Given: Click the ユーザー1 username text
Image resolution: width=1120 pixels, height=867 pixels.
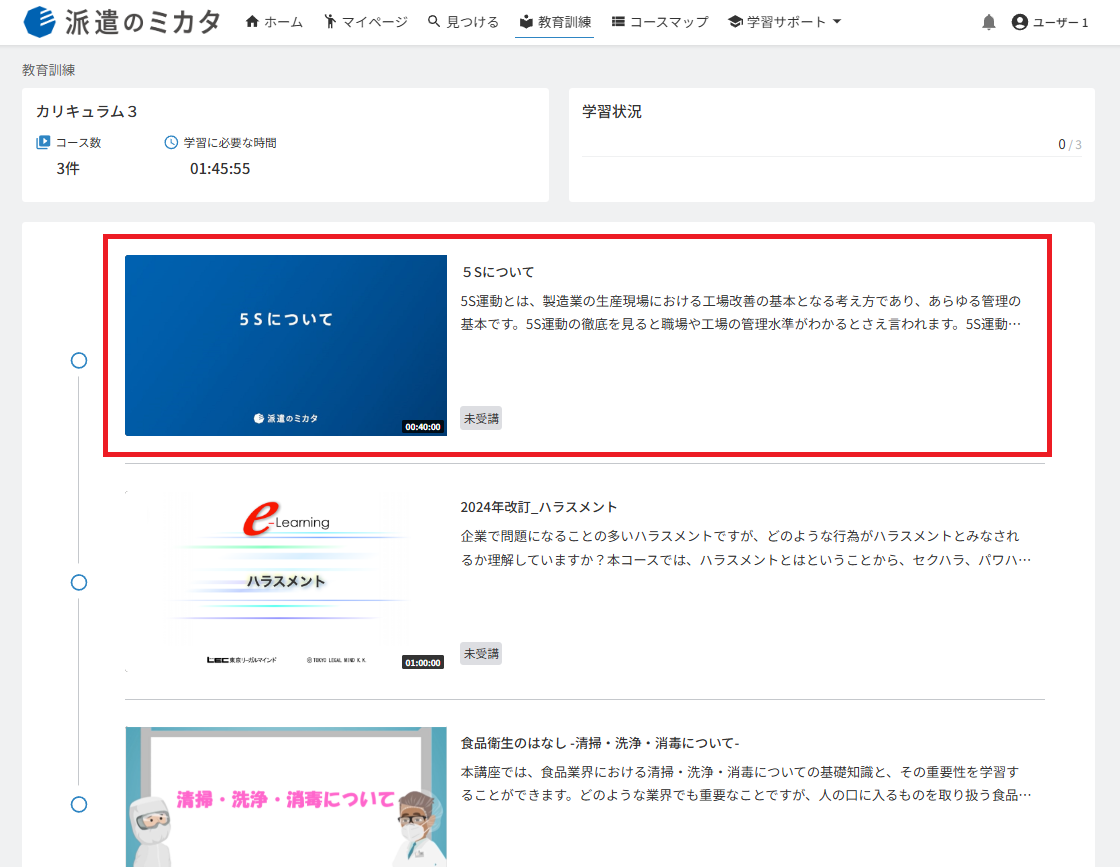Looking at the screenshot, I should click(1061, 22).
